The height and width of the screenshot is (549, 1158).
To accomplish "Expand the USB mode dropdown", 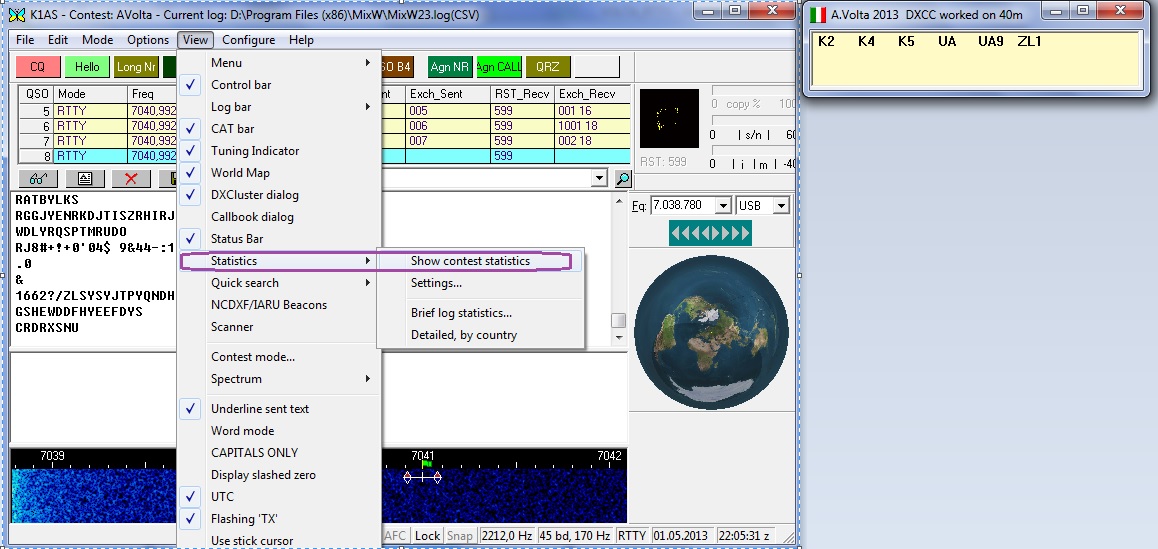I will pos(781,206).
